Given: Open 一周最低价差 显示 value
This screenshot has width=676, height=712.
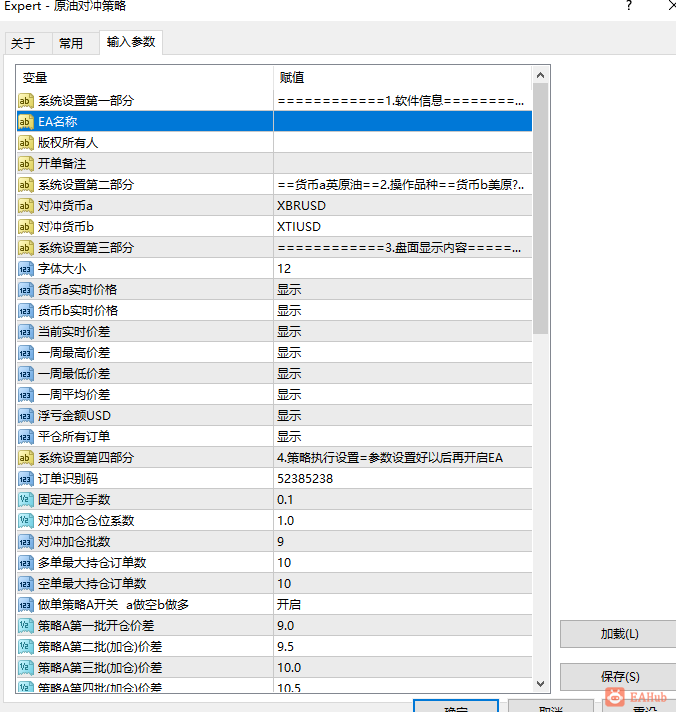Looking at the screenshot, I should click(403, 374).
